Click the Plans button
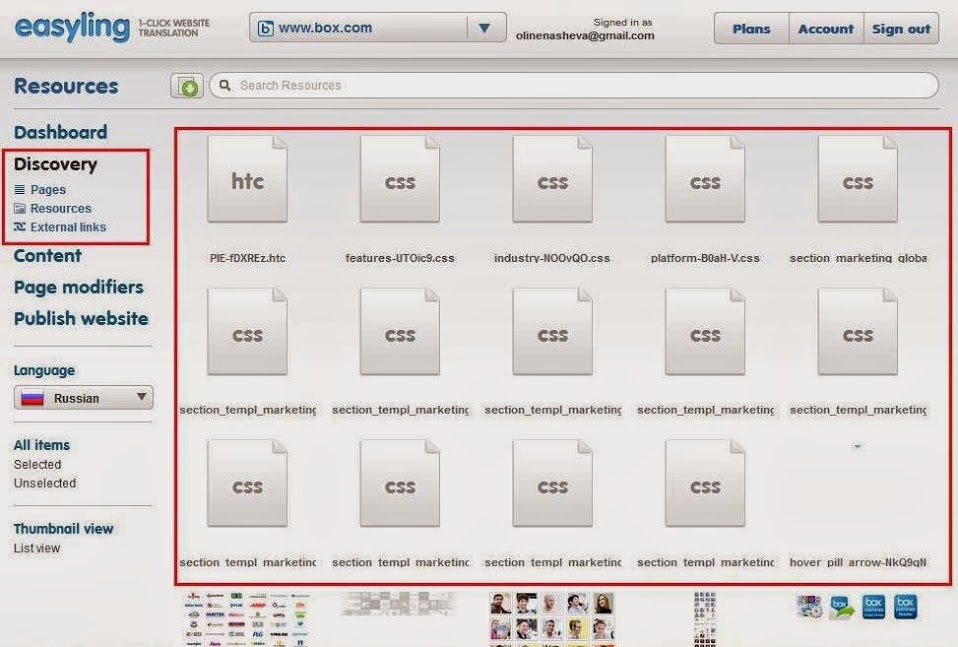 coord(751,29)
